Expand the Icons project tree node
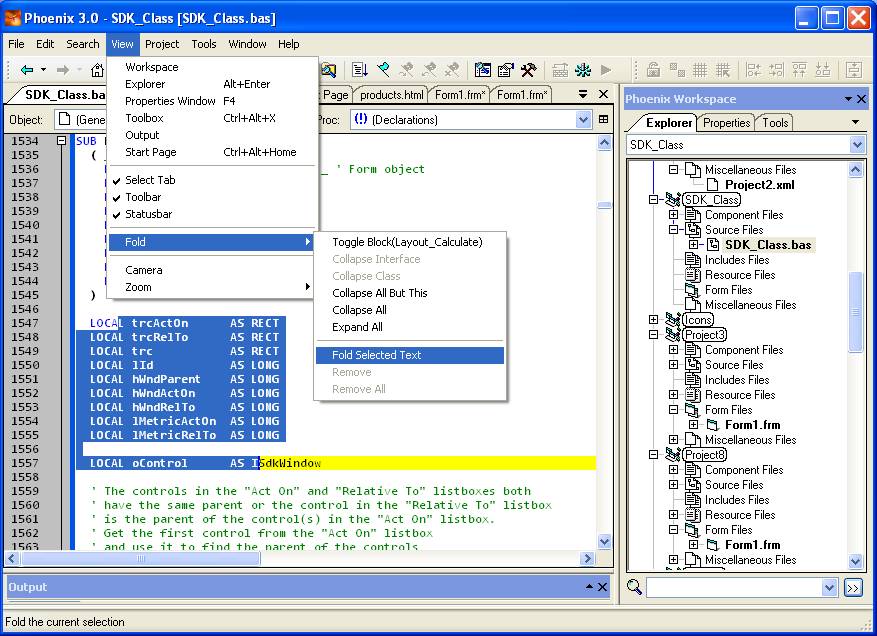 653,319
